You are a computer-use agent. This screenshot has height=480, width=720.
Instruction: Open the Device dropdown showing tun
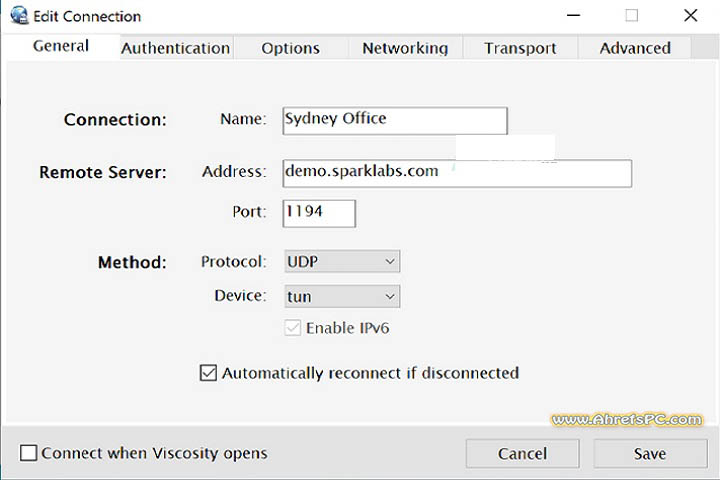tap(342, 296)
